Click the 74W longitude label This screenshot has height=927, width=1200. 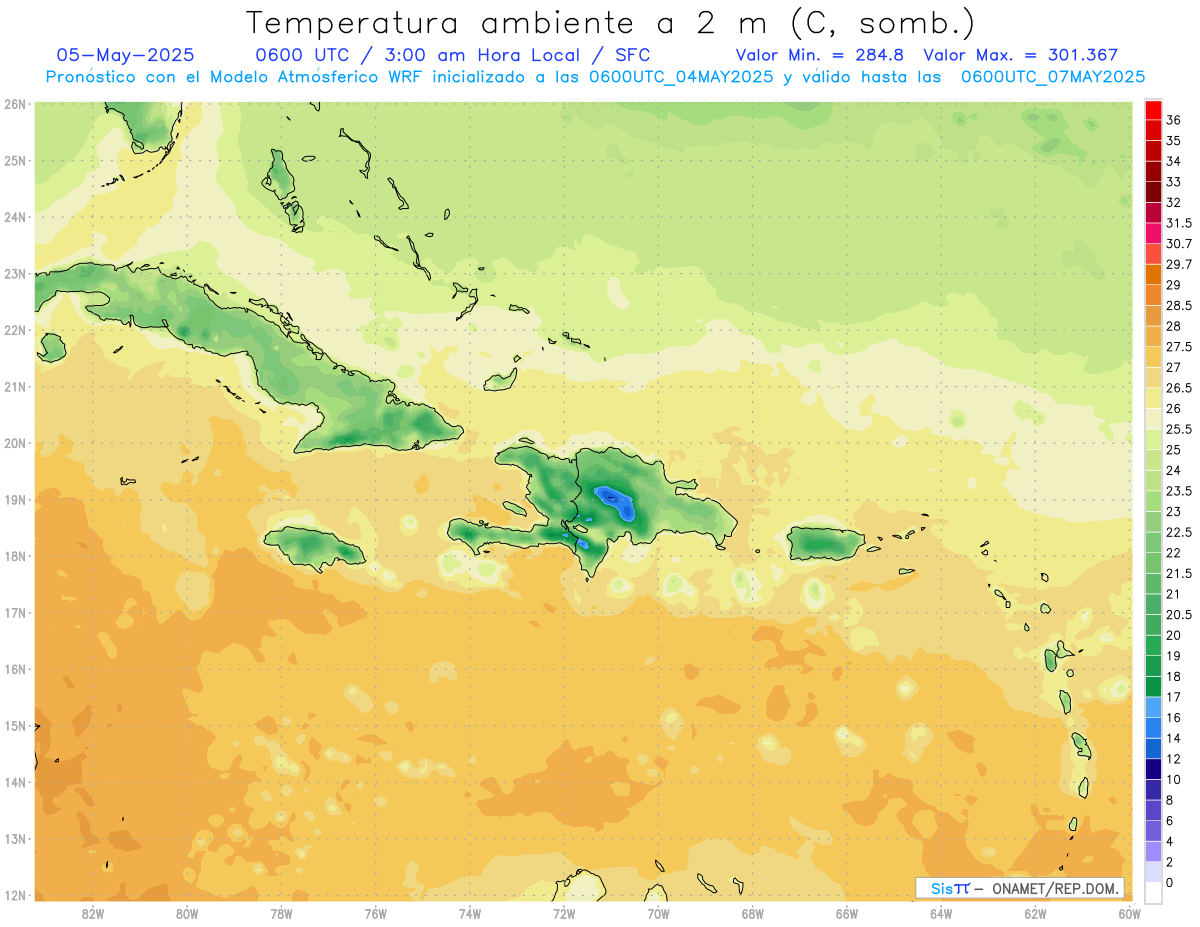pyautogui.click(x=470, y=914)
